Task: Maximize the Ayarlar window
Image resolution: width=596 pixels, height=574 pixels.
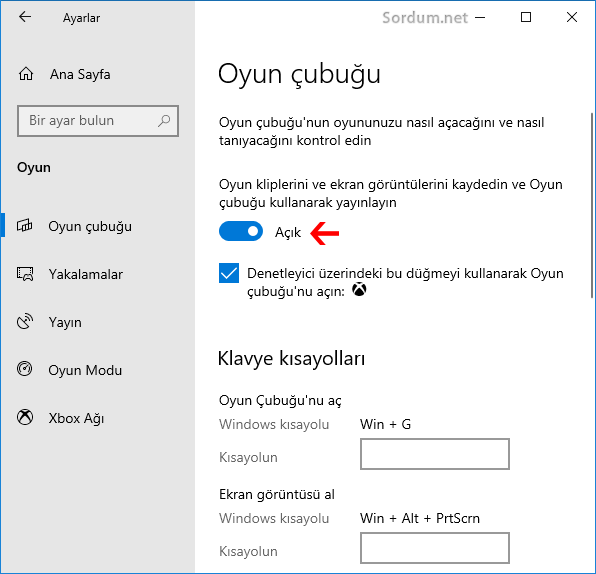Action: coord(526,17)
